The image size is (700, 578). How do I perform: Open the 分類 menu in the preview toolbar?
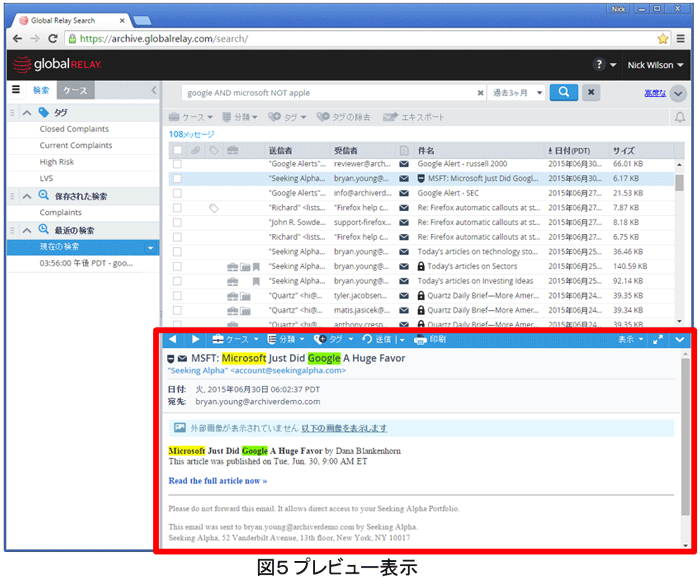pos(286,339)
